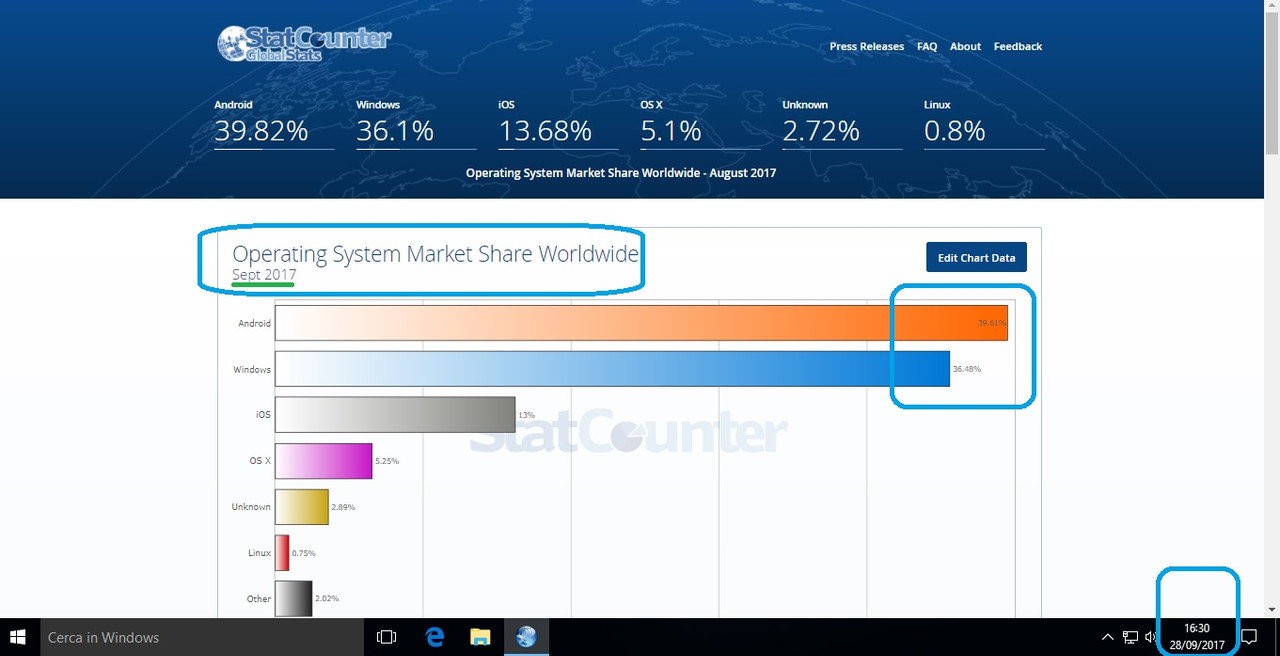Open the taskbar clock and date

click(x=1197, y=637)
